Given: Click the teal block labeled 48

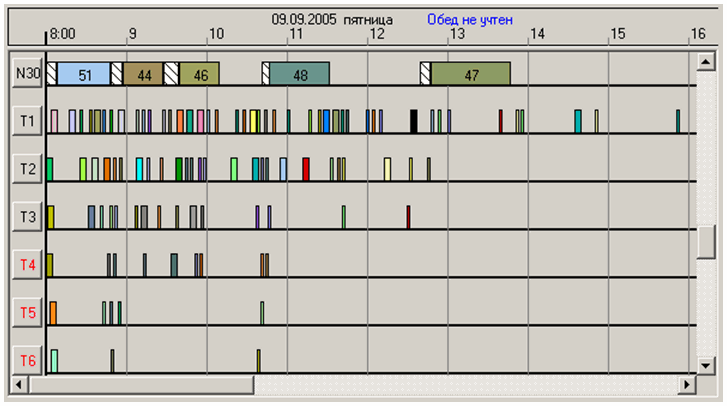Looking at the screenshot, I should (x=300, y=74).
